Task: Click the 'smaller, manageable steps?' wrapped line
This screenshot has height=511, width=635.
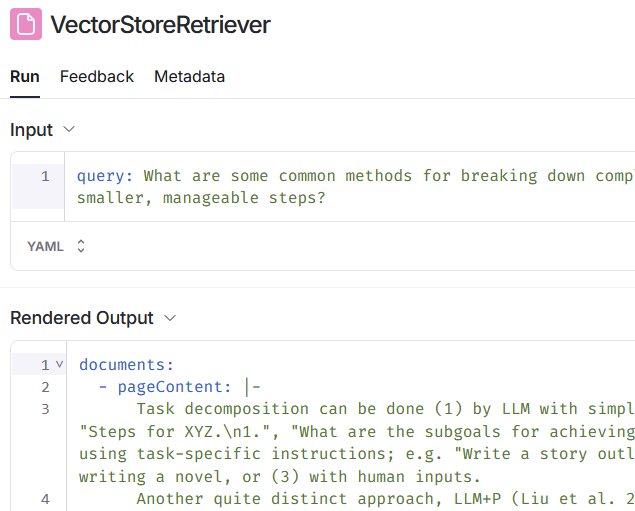Action: pos(202,198)
